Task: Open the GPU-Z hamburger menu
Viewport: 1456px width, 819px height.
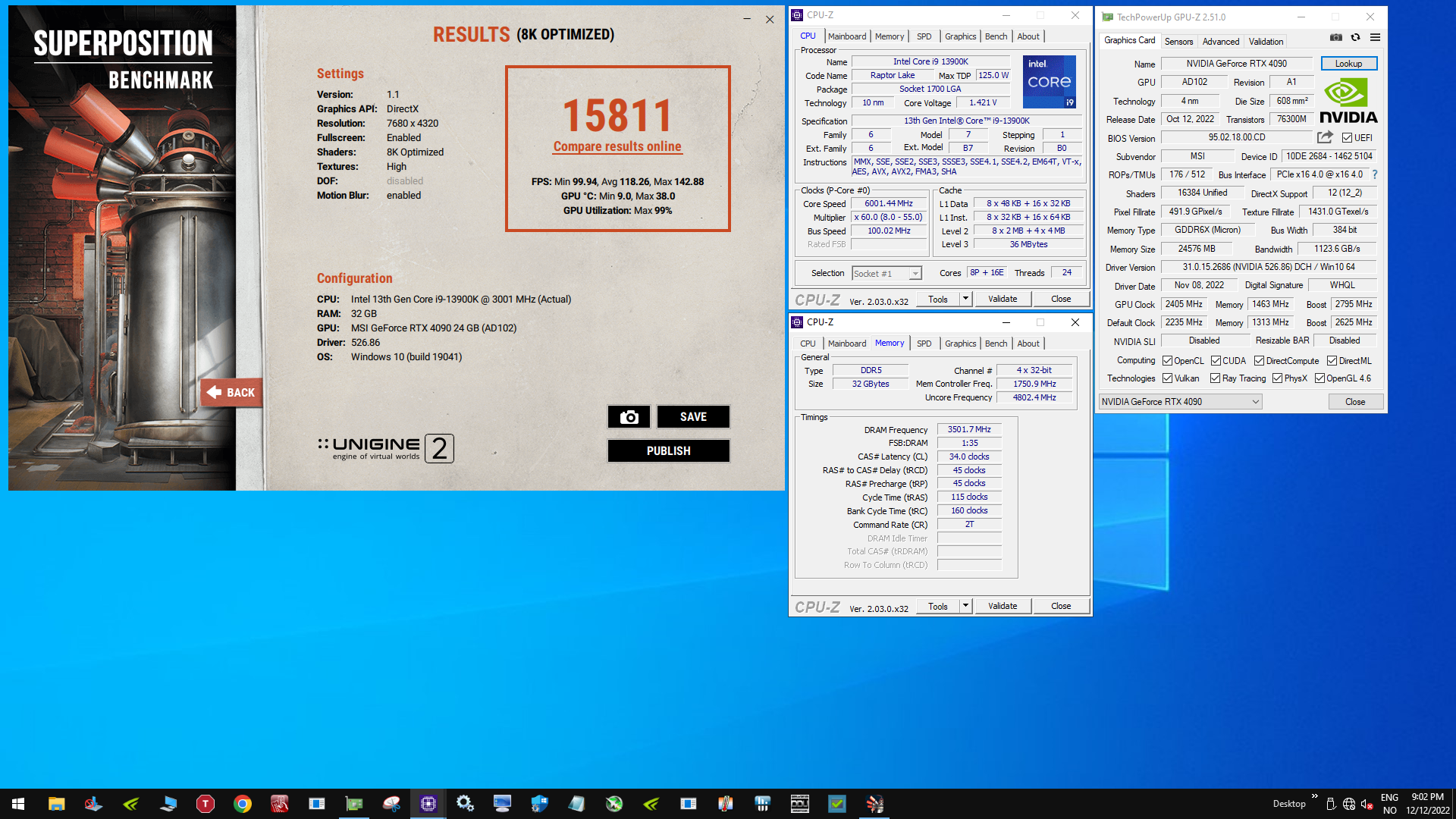Action: click(x=1375, y=37)
